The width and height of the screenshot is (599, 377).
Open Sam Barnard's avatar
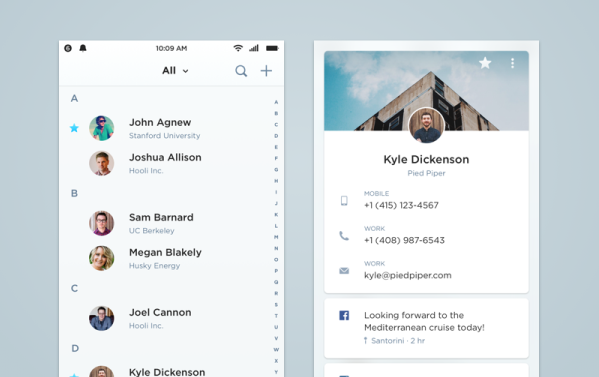[102, 223]
